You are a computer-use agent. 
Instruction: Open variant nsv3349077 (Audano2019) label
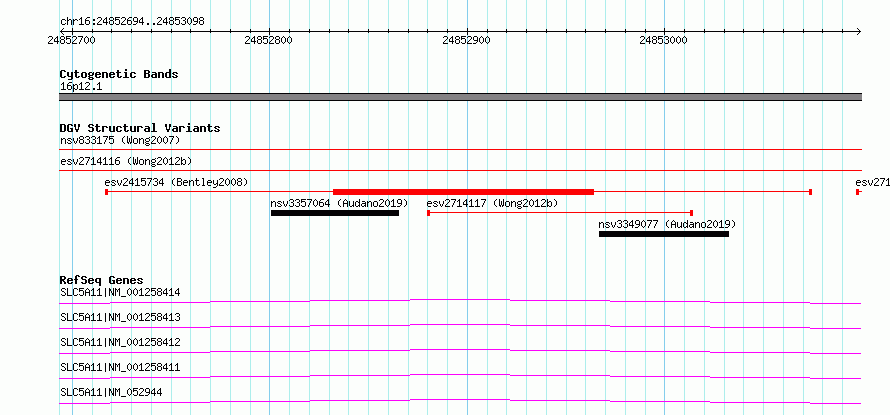pos(667,224)
